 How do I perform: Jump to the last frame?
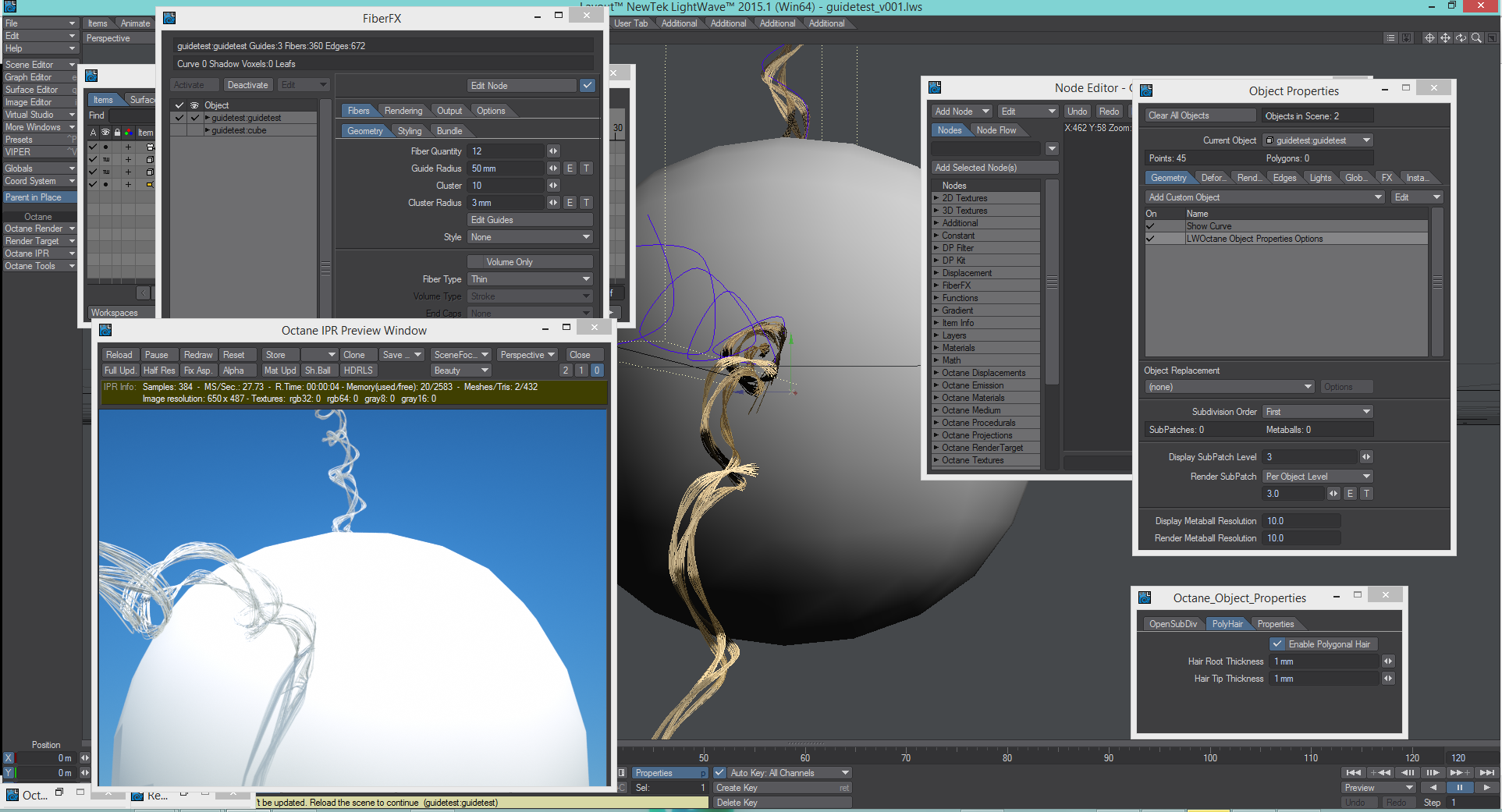point(1486,772)
